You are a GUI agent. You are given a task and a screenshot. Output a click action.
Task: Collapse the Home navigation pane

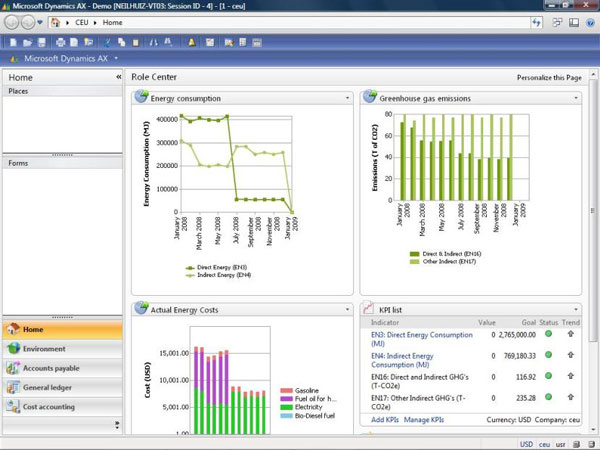click(x=119, y=77)
